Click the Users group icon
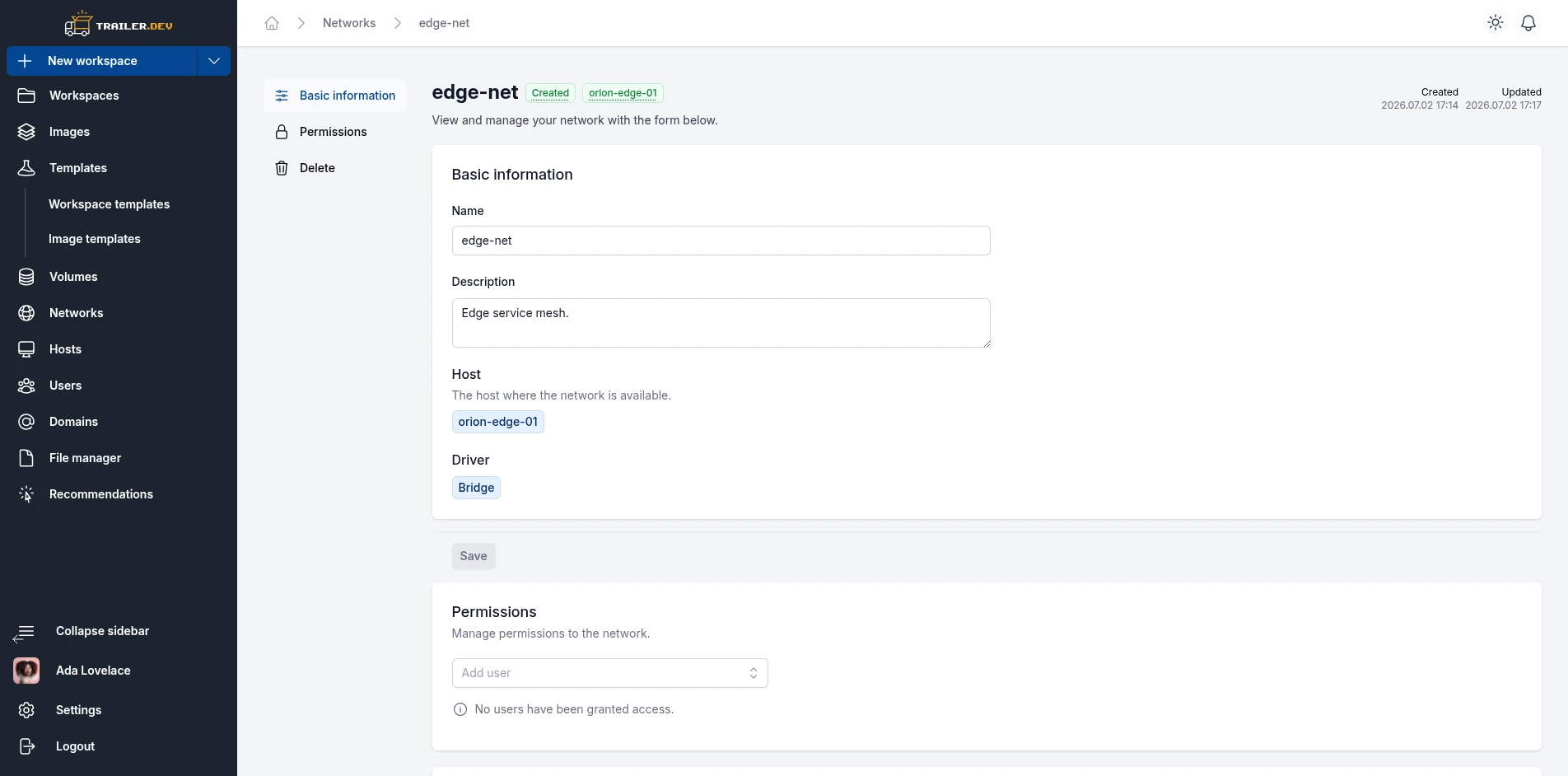The height and width of the screenshot is (776, 1568). coord(26,386)
